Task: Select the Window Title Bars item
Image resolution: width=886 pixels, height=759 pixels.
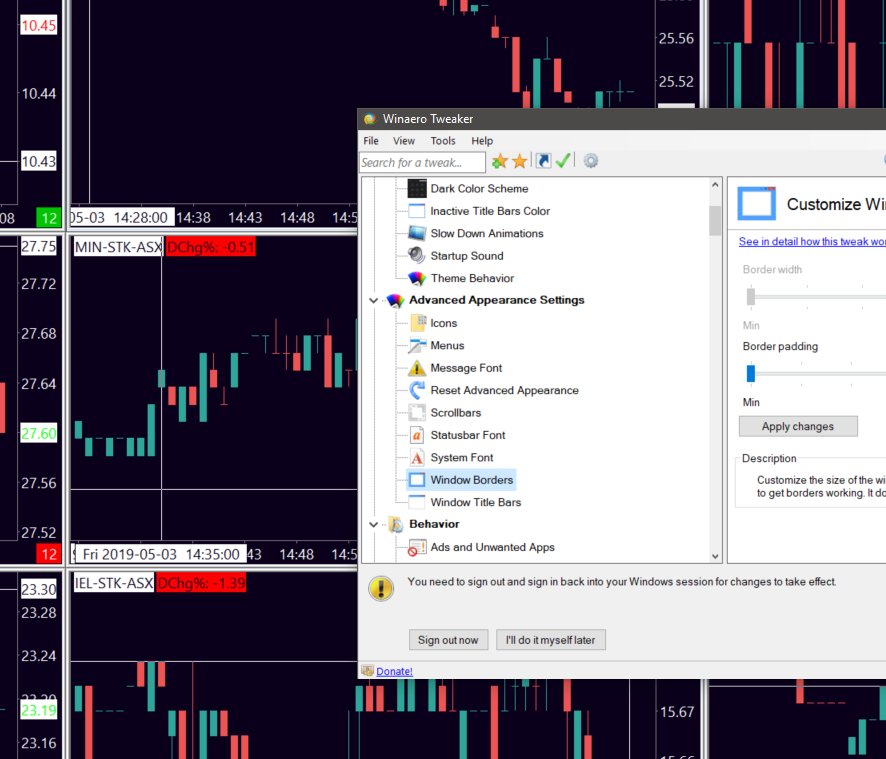Action: pos(476,502)
